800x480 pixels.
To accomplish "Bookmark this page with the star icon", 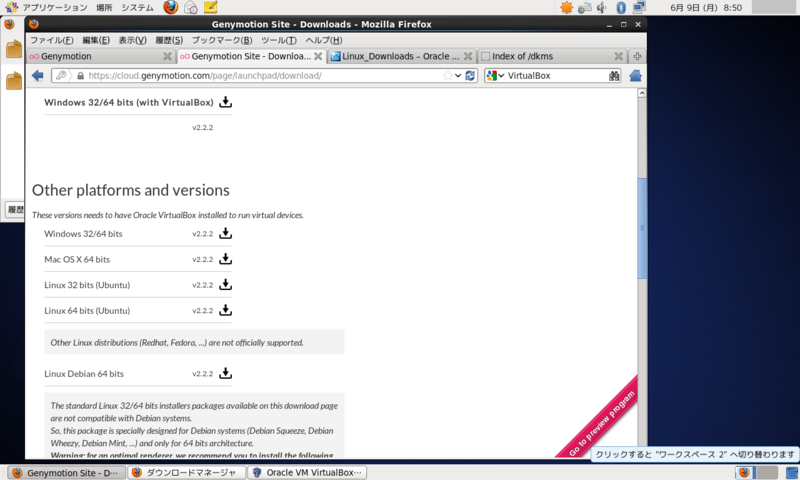I will (x=447, y=75).
